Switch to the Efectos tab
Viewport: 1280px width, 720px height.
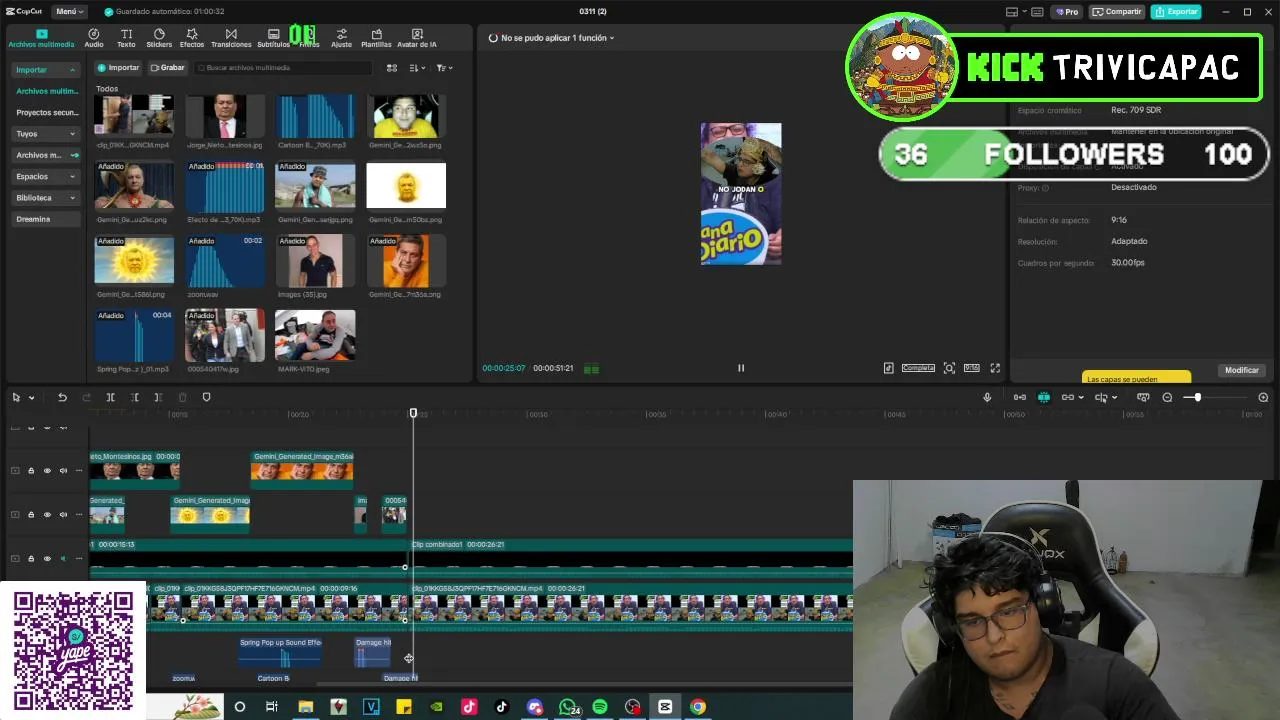pos(192,38)
